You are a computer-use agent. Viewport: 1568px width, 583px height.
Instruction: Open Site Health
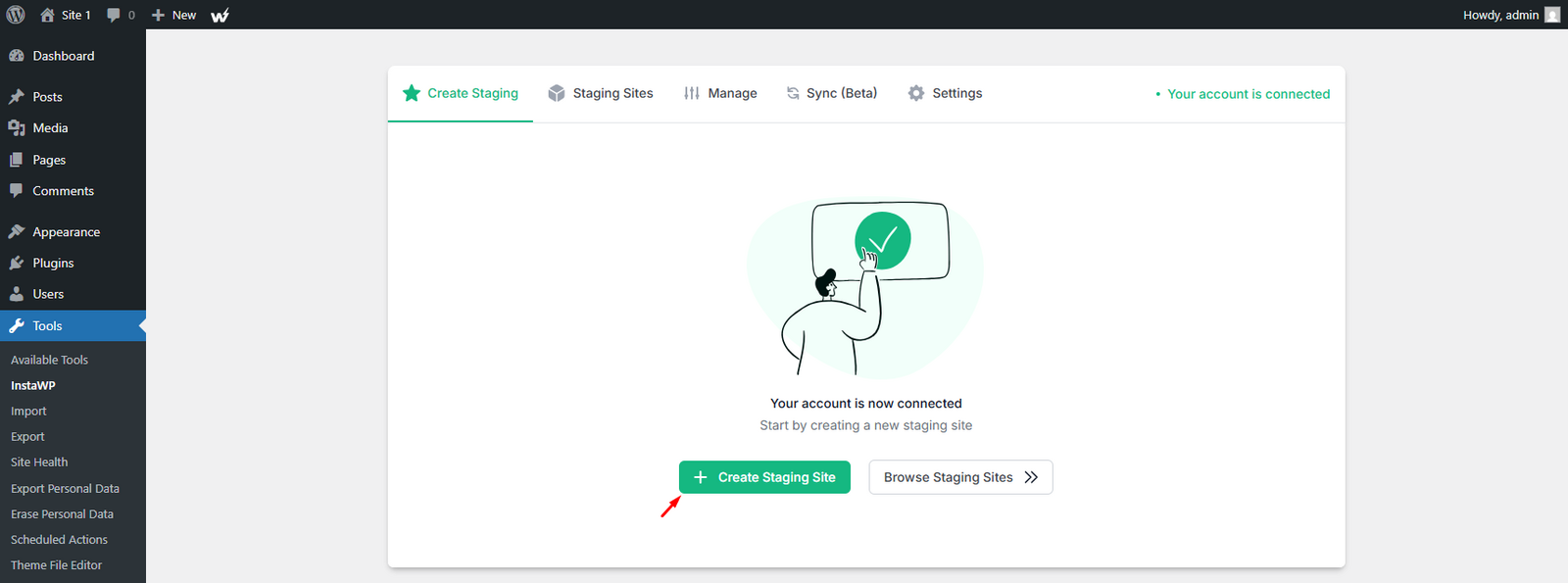[39, 462]
